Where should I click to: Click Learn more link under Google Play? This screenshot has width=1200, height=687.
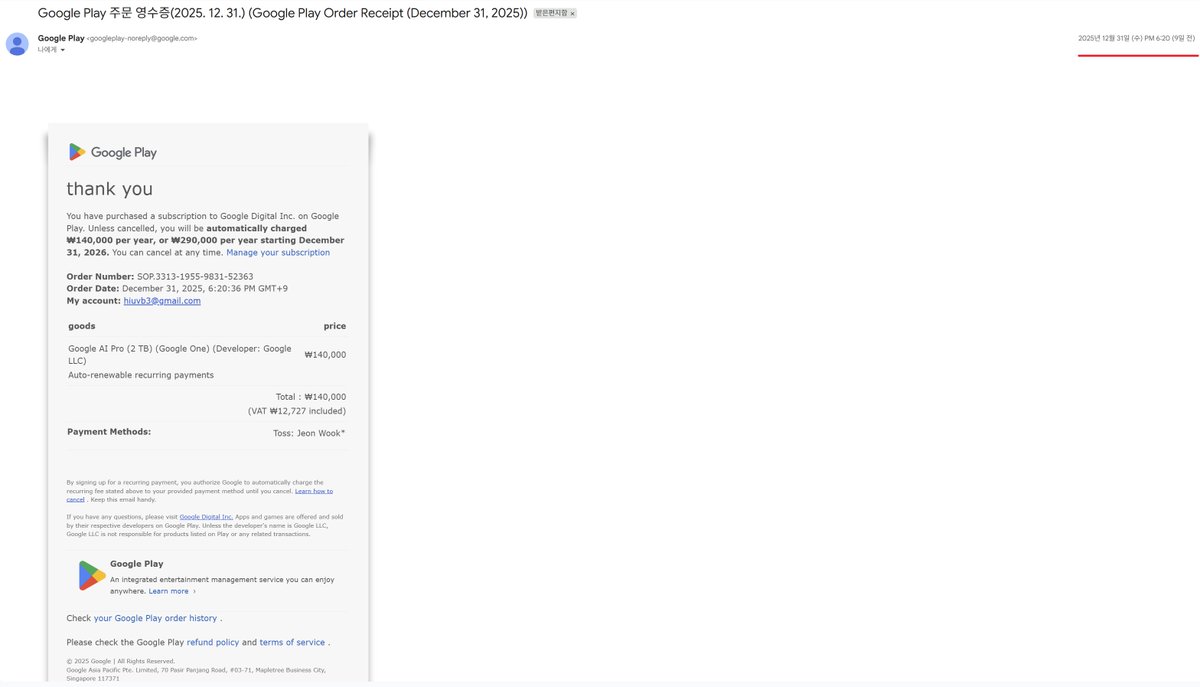point(172,591)
